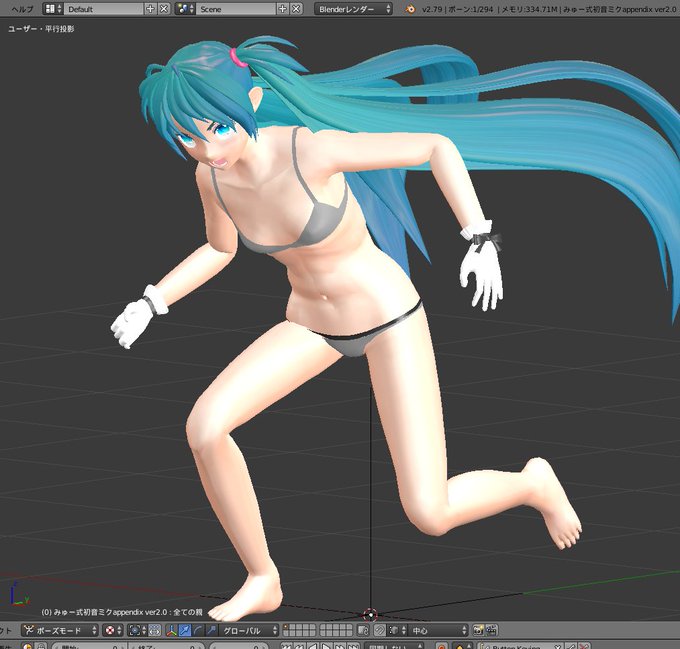Select the translate manipulator arrow
The width and height of the screenshot is (680, 649).
185,630
